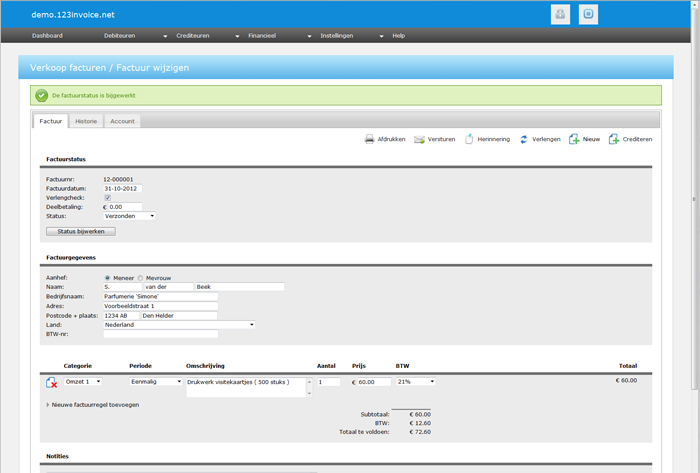Open the Land dropdown showing Nederland
Screen dimensions: 700x473
point(179,324)
